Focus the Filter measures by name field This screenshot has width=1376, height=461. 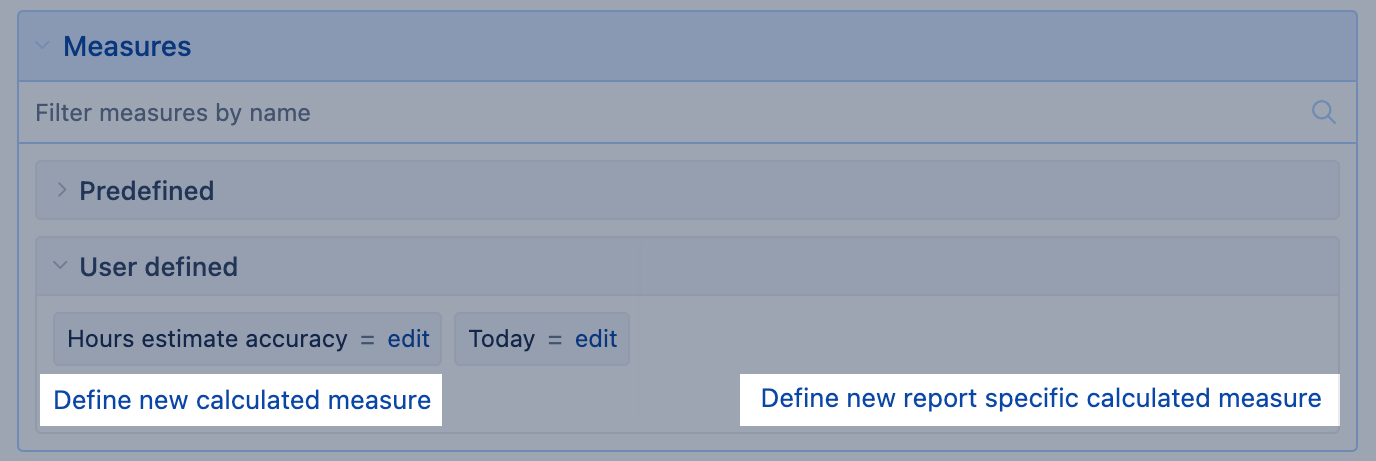pyautogui.click(x=600, y=113)
